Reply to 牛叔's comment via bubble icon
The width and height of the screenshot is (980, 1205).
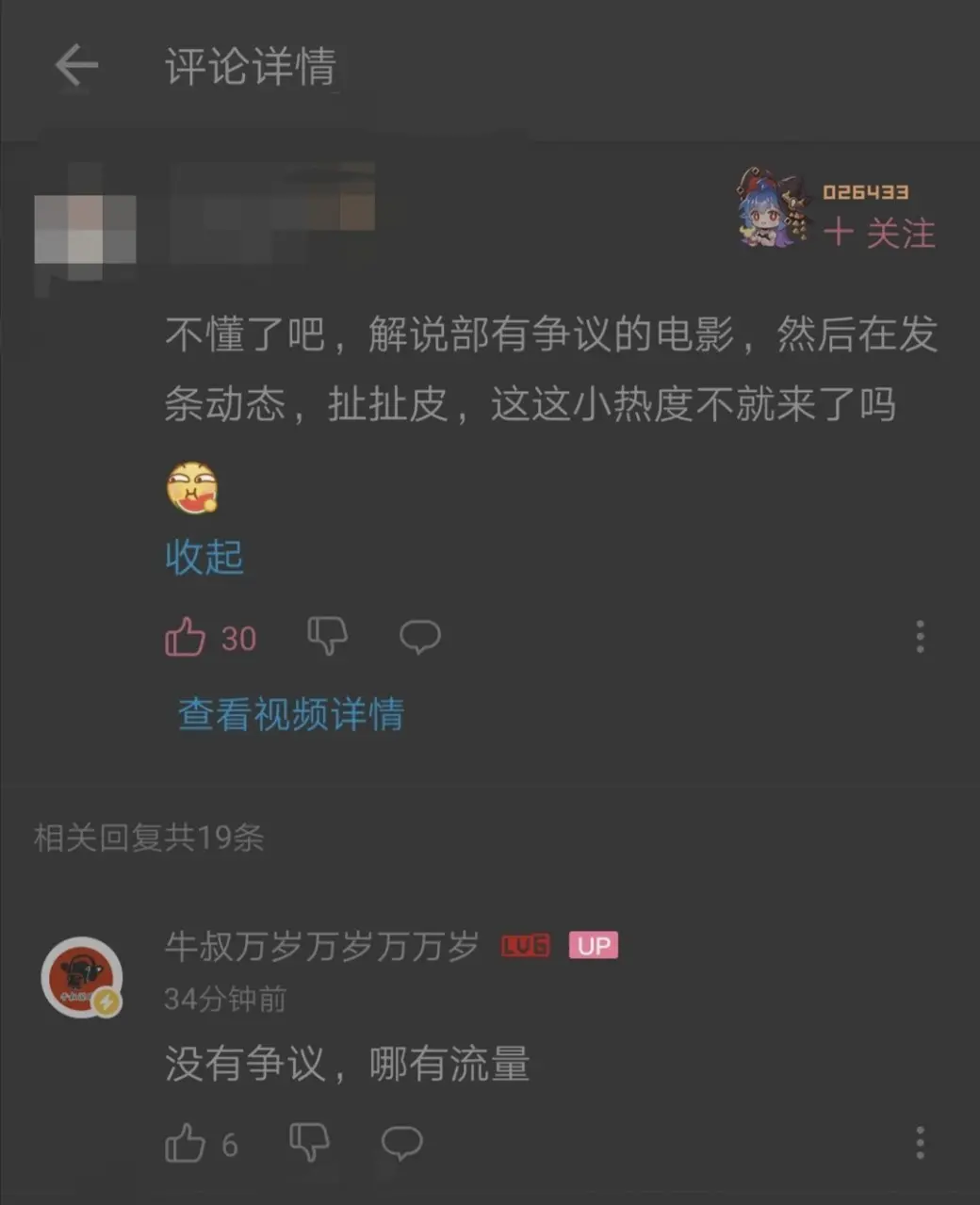coord(401,1142)
